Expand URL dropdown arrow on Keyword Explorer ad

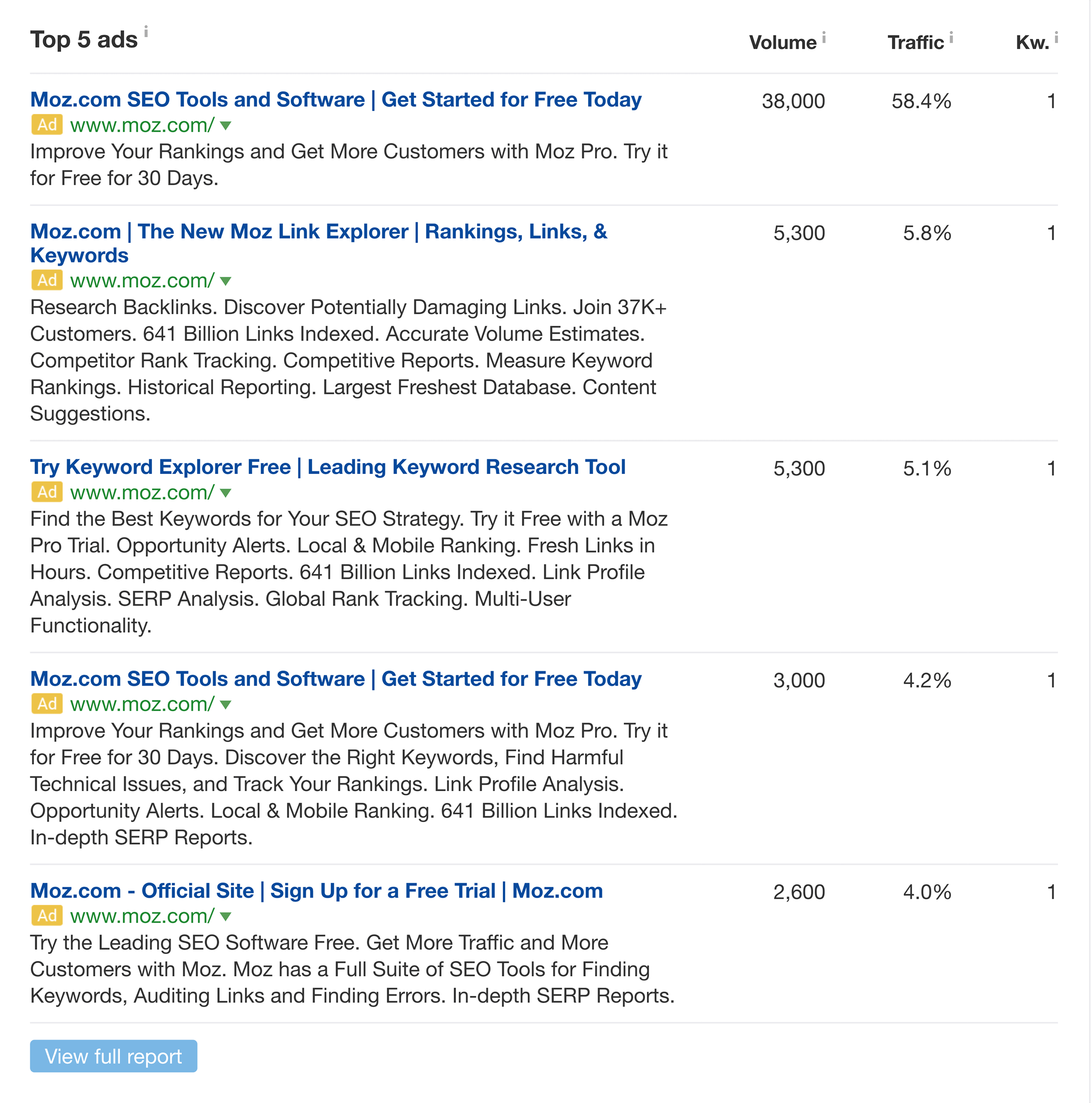225,493
